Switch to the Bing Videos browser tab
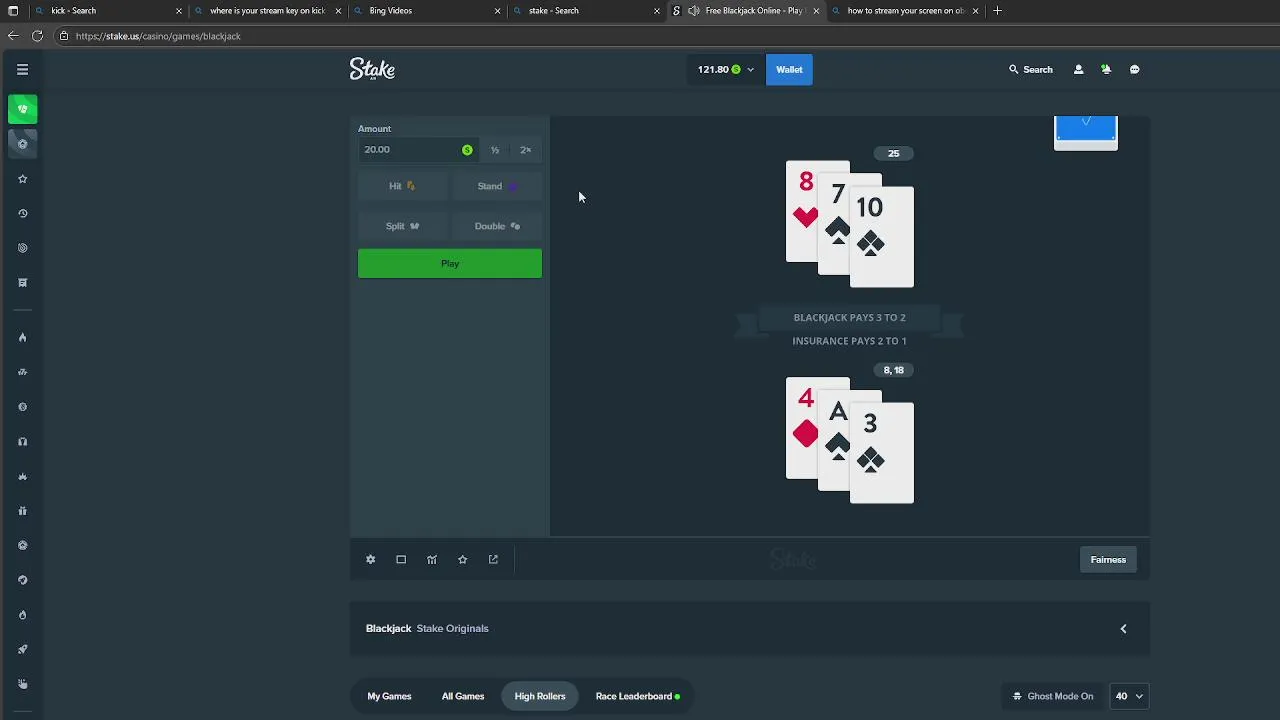The width and height of the screenshot is (1280, 720). (428, 11)
